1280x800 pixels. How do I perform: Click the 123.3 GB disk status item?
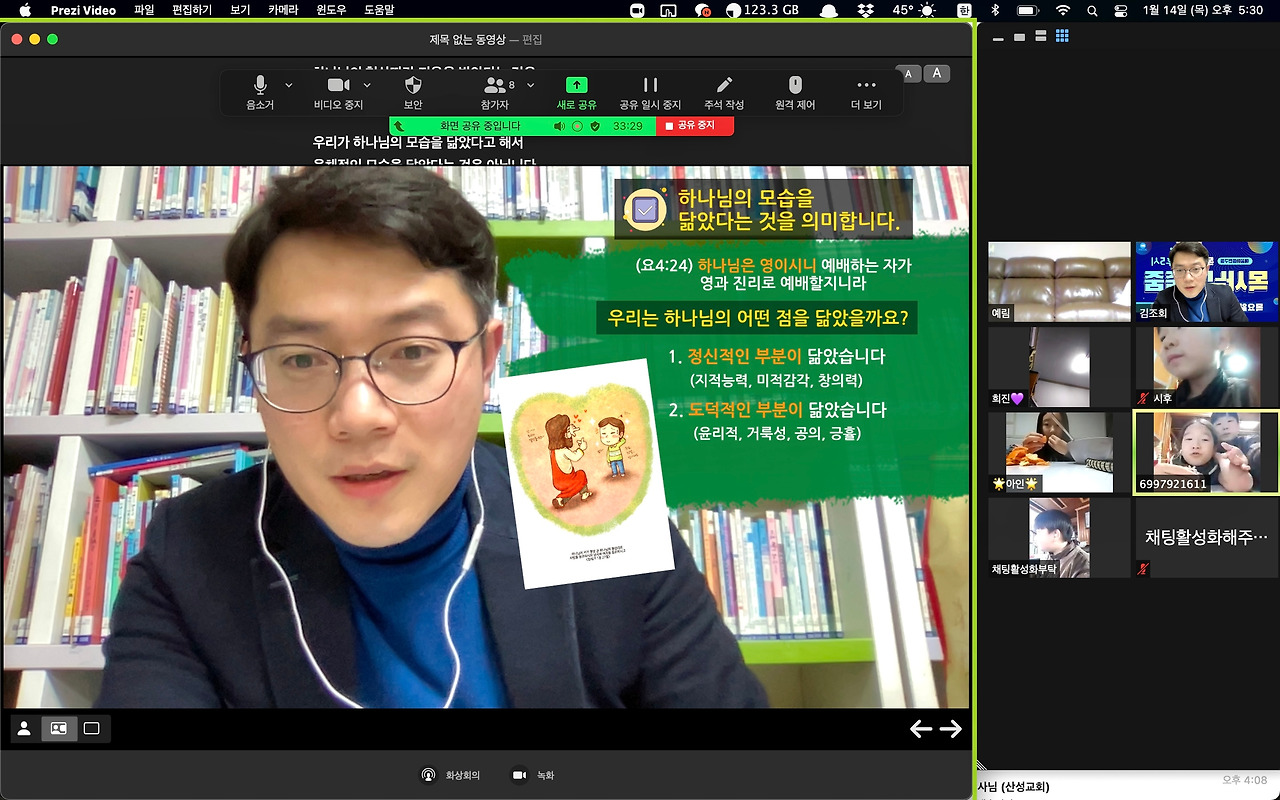point(762,10)
